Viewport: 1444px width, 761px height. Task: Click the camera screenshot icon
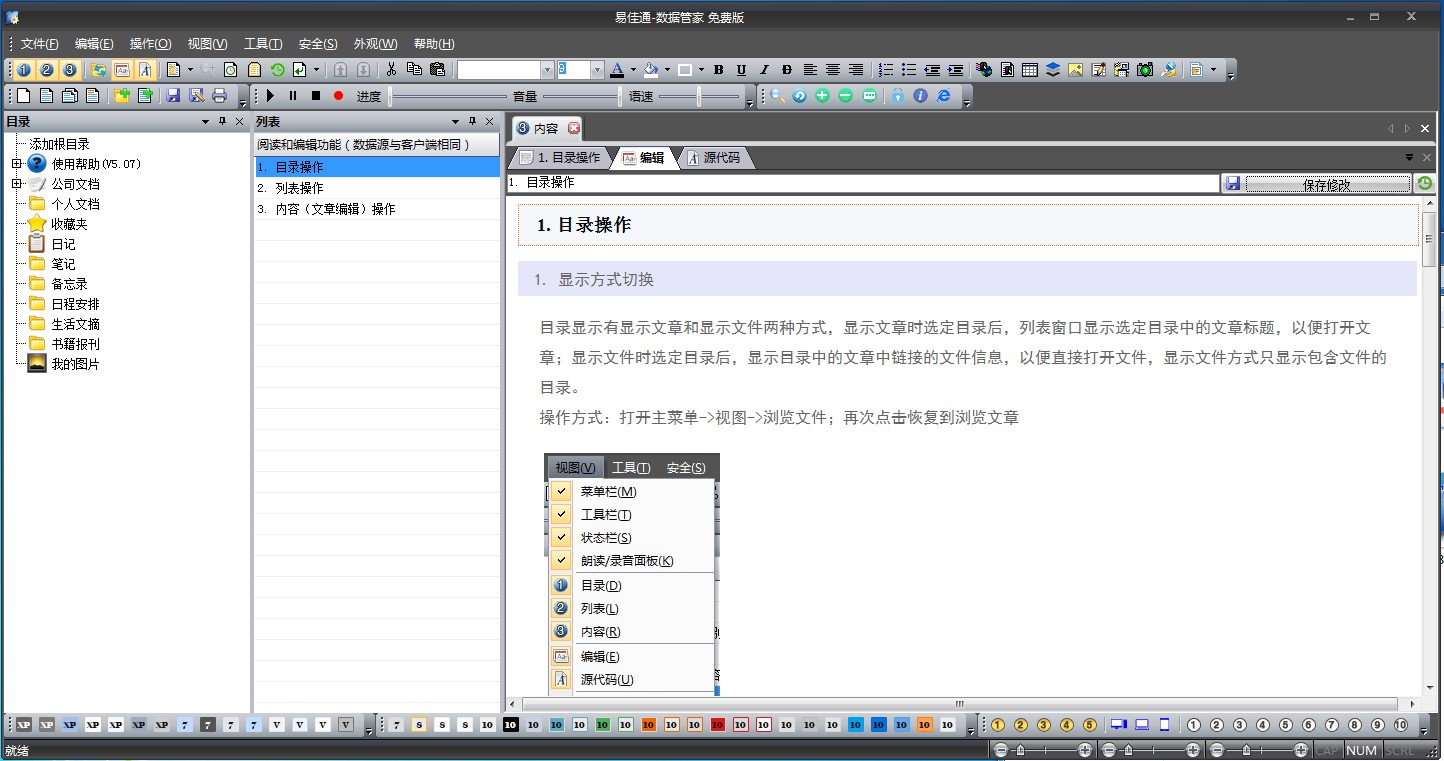pos(1145,70)
